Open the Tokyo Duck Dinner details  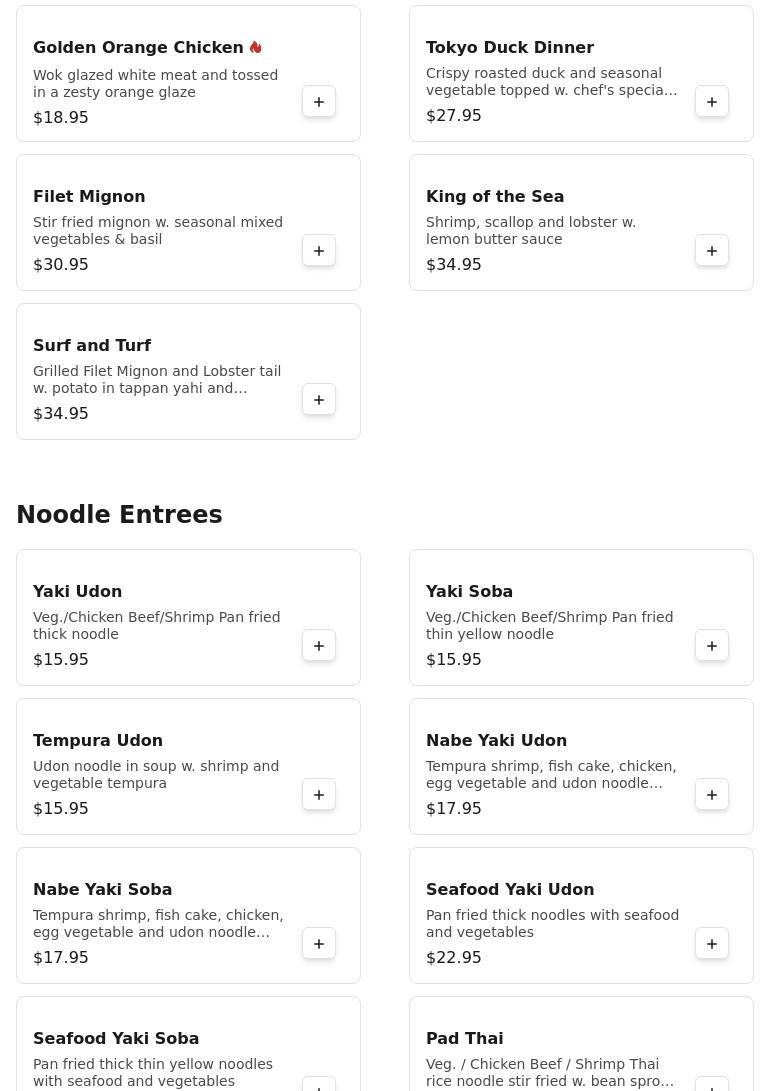tap(509, 48)
